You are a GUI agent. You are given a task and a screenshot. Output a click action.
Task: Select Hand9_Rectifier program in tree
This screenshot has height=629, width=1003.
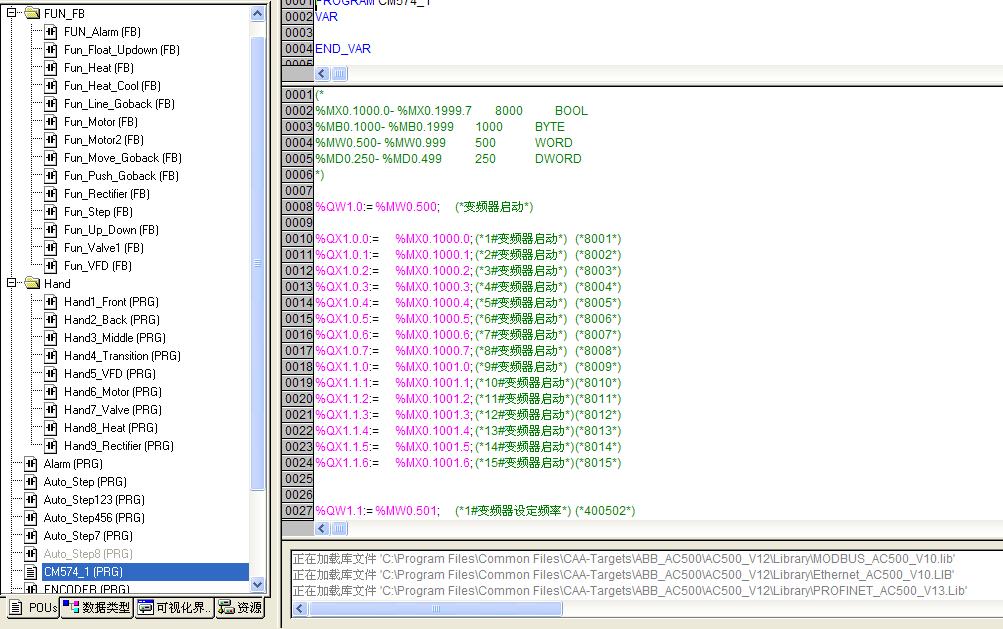[x=118, y=446]
